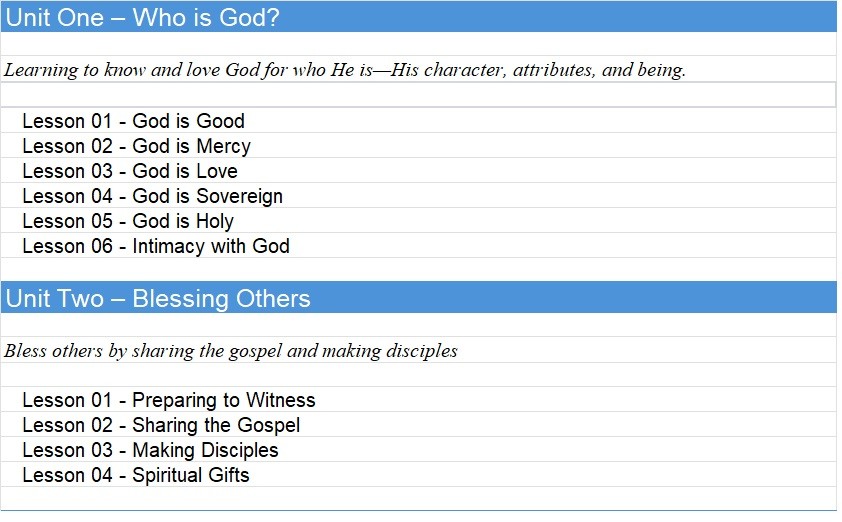Click blank row directly beneath Unit One header
This screenshot has width=842, height=522.
click(x=418, y=44)
